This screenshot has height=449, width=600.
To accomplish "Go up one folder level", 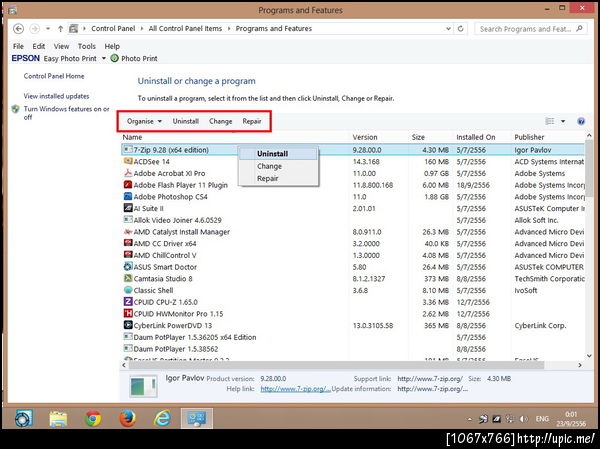I will pyautogui.click(x=60, y=29).
